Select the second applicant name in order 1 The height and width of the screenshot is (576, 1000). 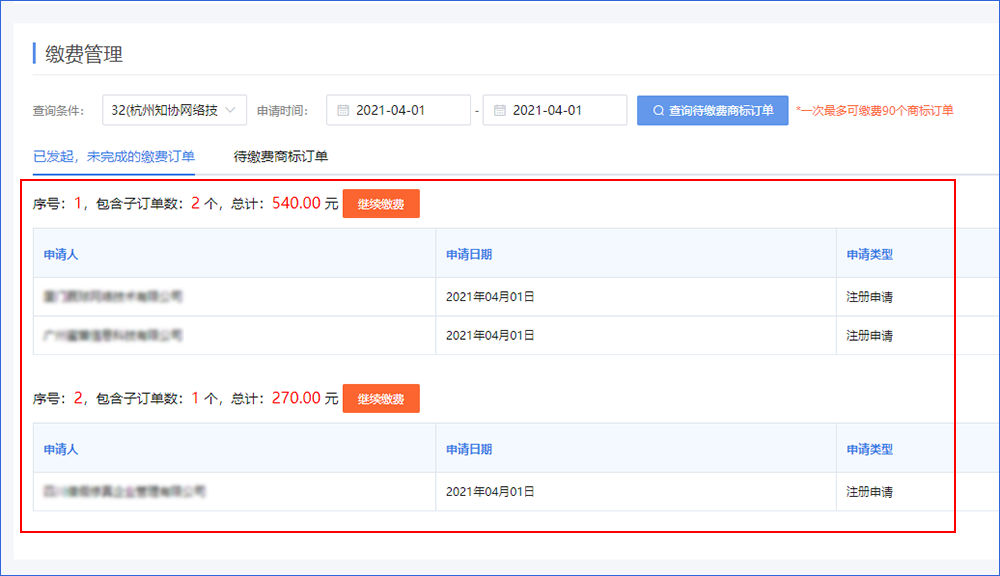click(113, 335)
